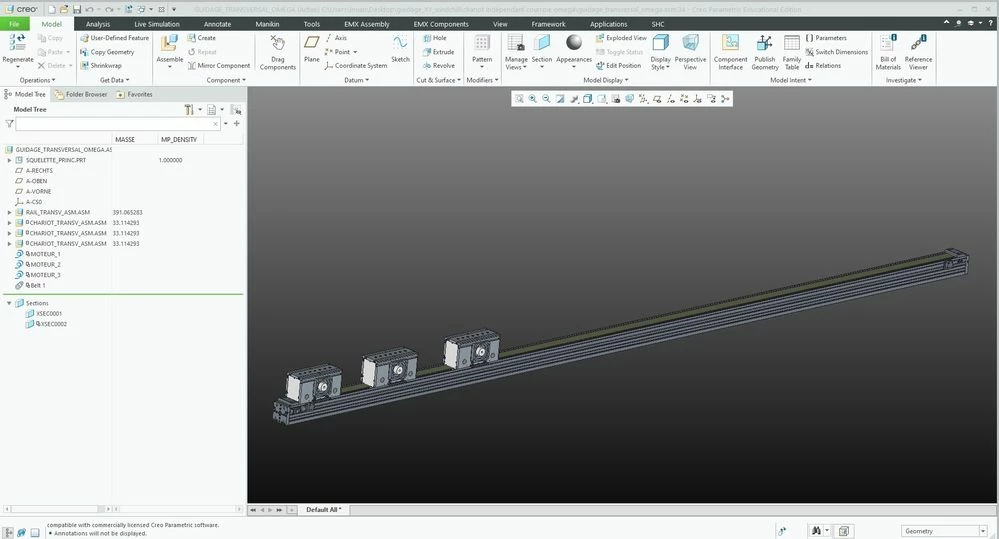Click the Pattern tool icon
Image resolution: width=999 pixels, height=539 pixels.
coord(482,43)
